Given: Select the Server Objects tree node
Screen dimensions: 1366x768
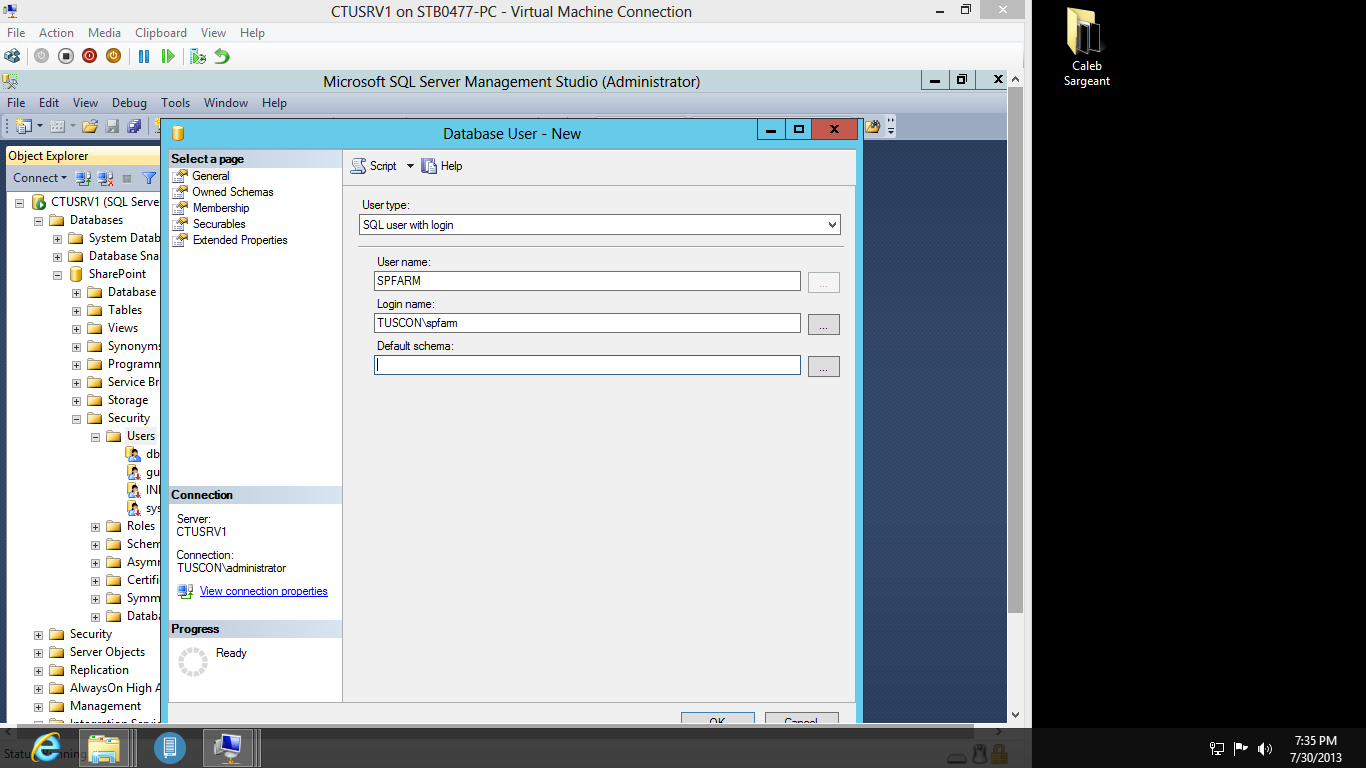Looking at the screenshot, I should [x=107, y=652].
